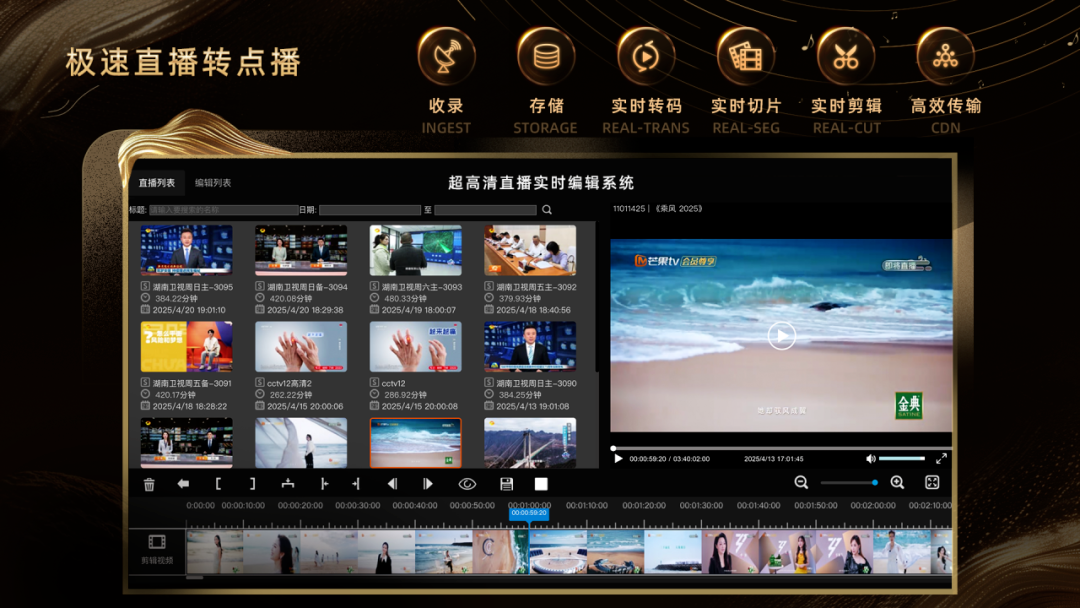Select the mark-in bracket tool
This screenshot has width=1080, height=608.
click(x=220, y=483)
